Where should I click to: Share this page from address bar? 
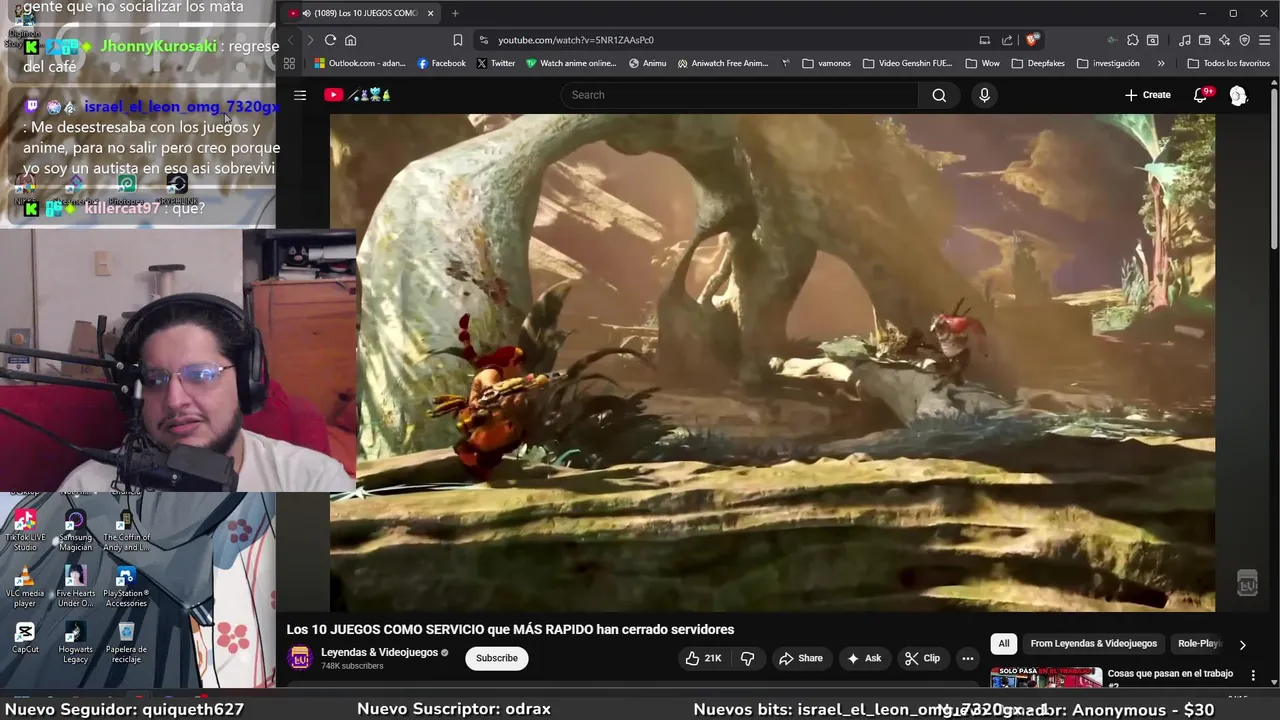[1007, 40]
